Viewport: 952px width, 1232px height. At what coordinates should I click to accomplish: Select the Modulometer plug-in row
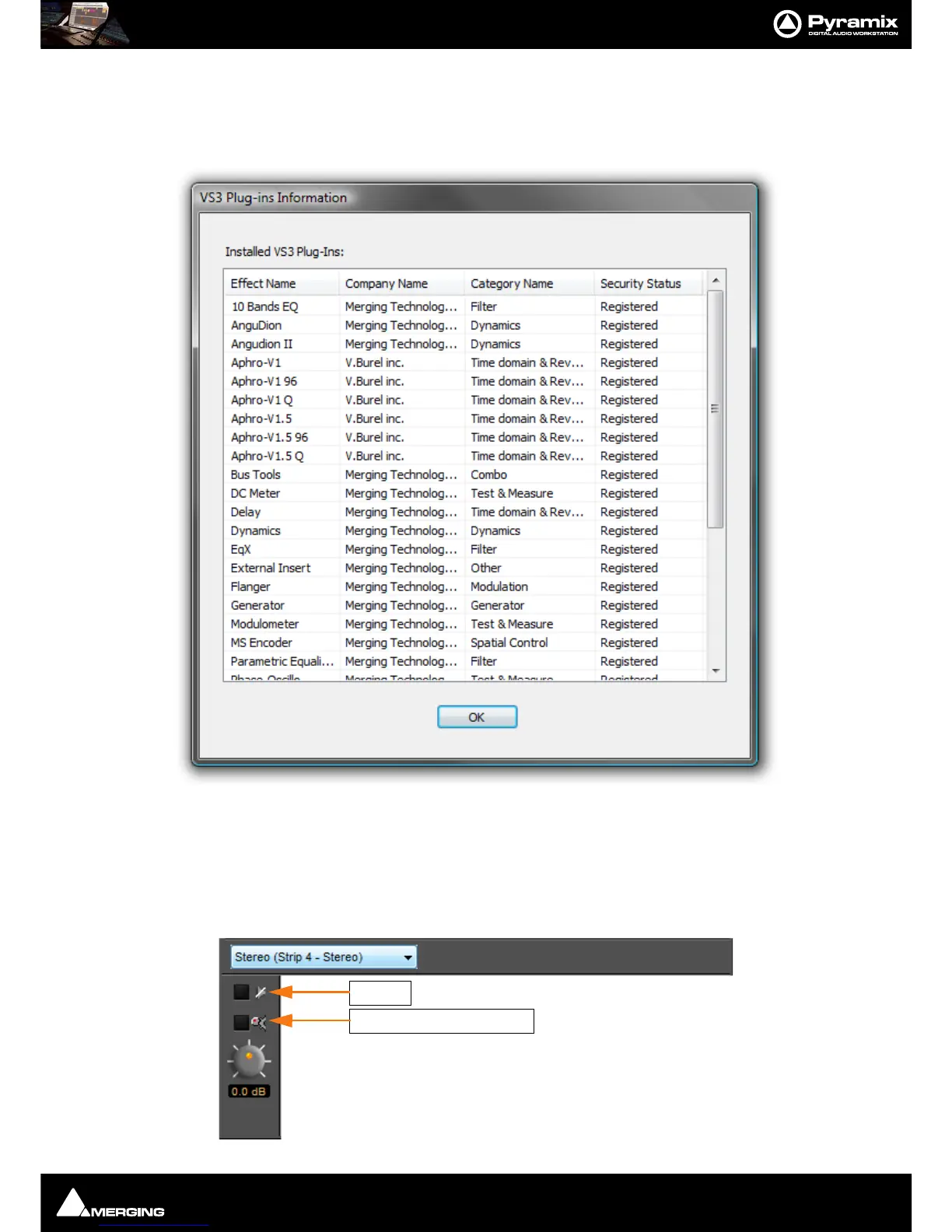coord(465,624)
